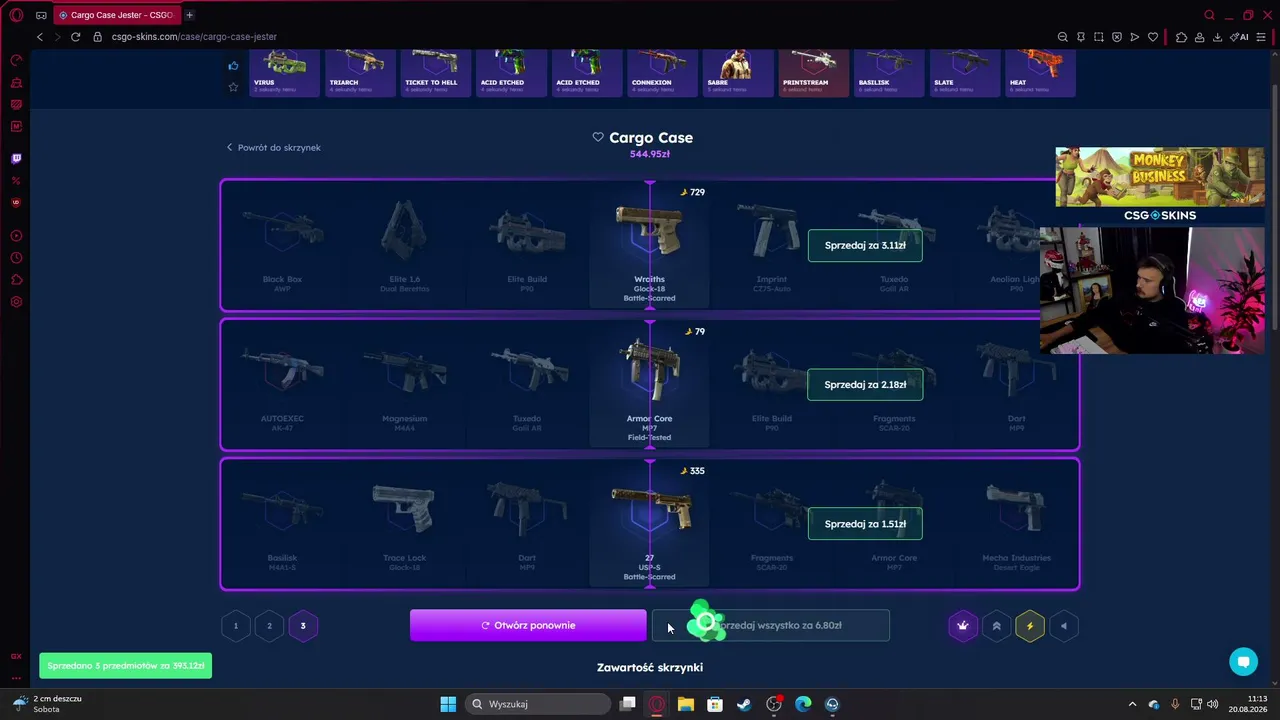Open the weather widget showing deszczu
Image resolution: width=1280 pixels, height=720 pixels.
pos(48,704)
